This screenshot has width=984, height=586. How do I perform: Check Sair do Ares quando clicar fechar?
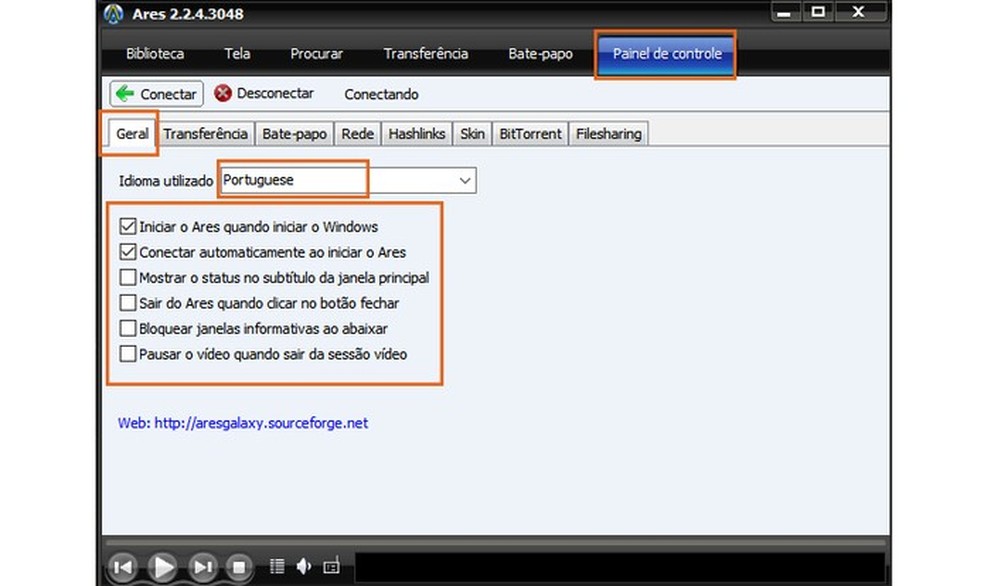(128, 303)
